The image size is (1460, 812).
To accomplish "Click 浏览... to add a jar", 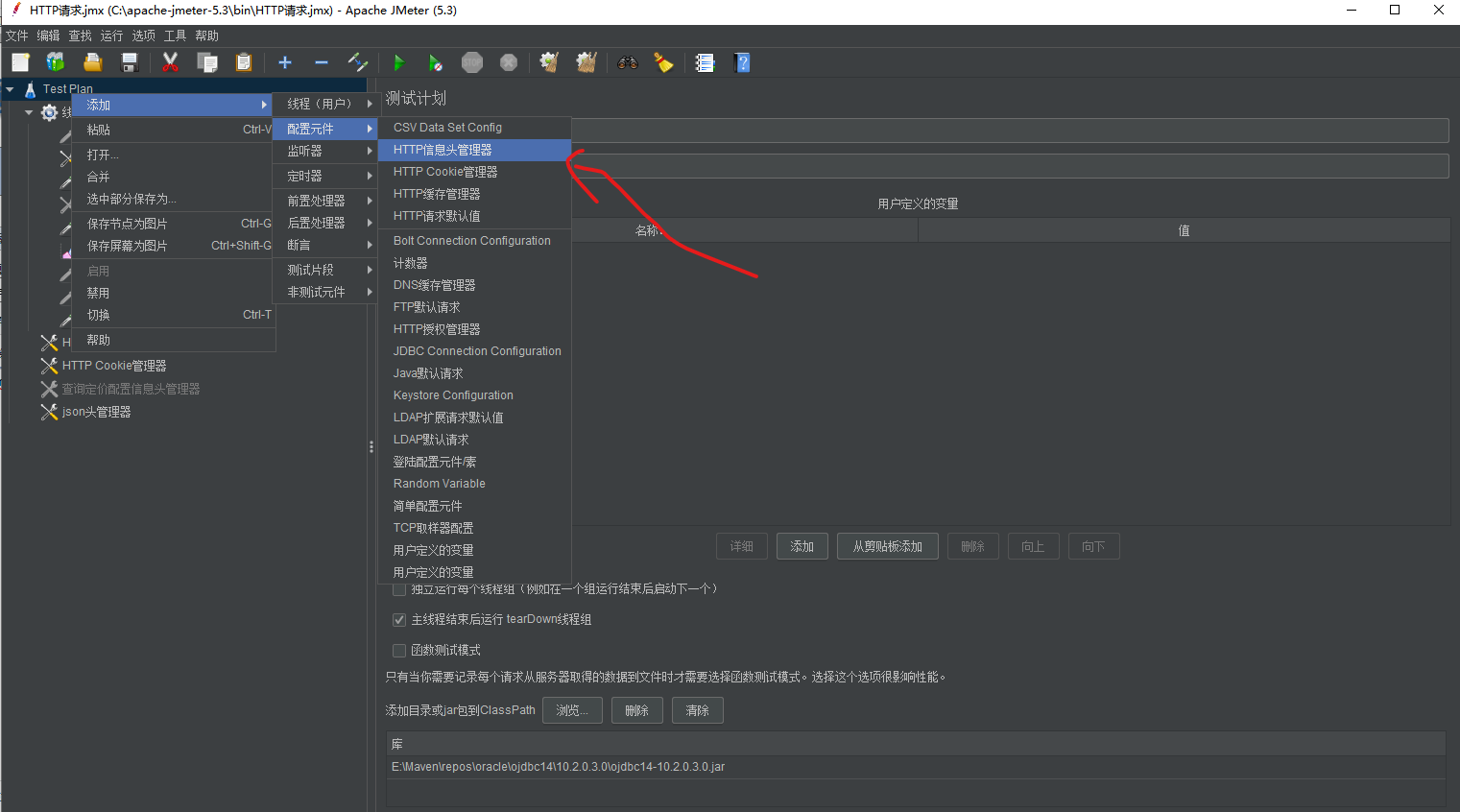I will (572, 710).
